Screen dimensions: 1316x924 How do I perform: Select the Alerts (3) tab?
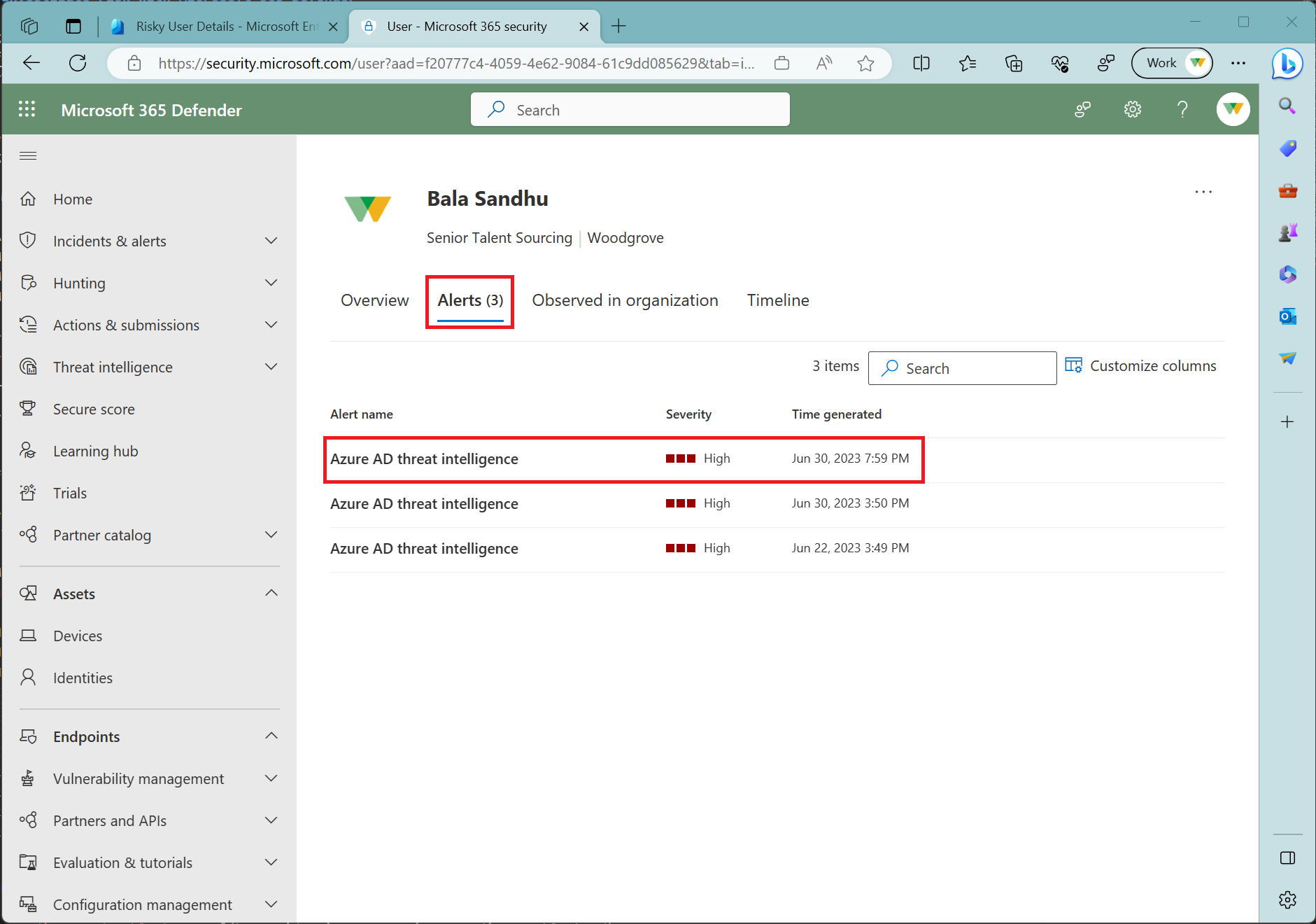pyautogui.click(x=470, y=300)
